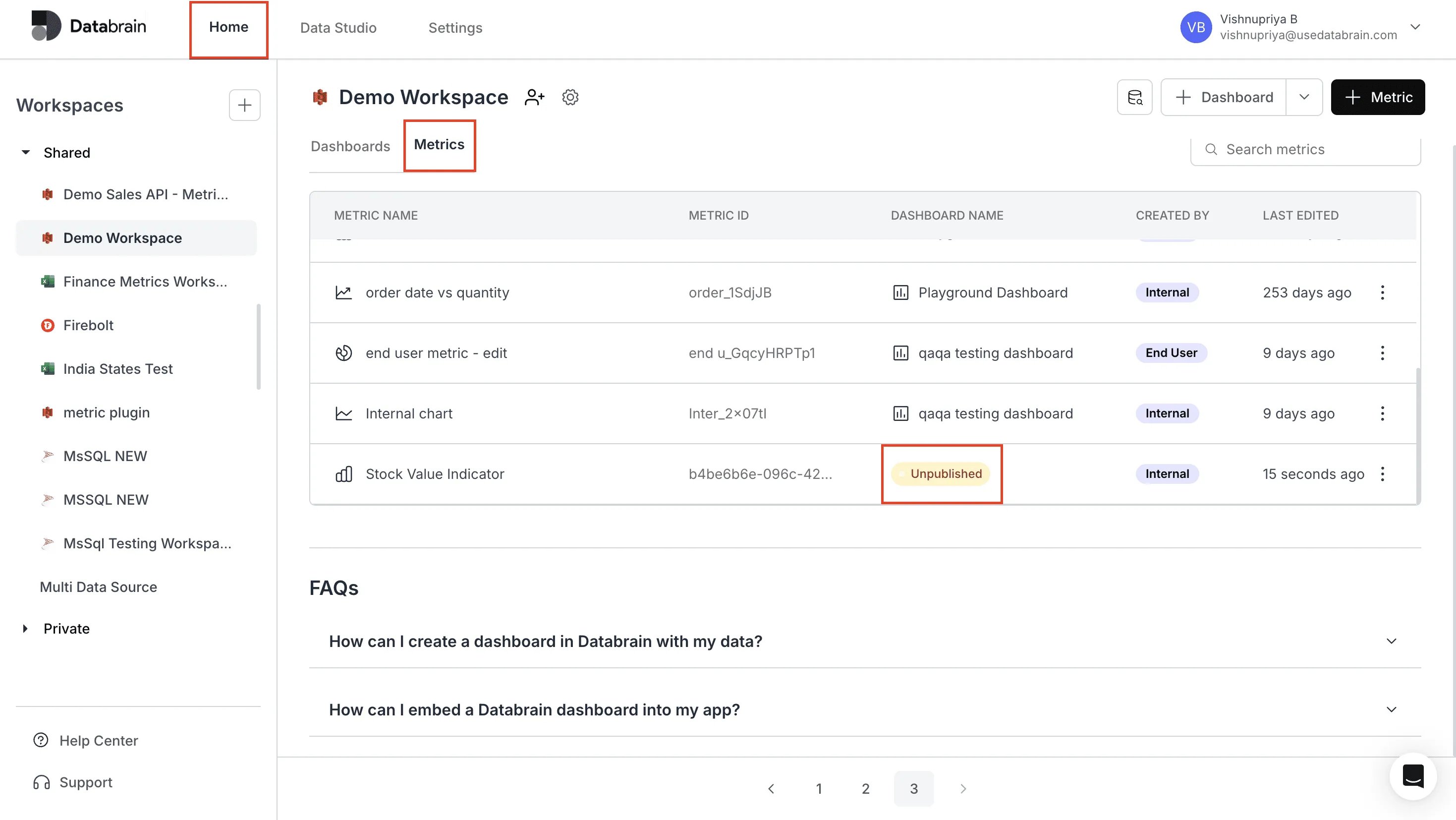Open Demo Workspace settings gear
Image resolution: width=1456 pixels, height=820 pixels.
[x=570, y=97]
